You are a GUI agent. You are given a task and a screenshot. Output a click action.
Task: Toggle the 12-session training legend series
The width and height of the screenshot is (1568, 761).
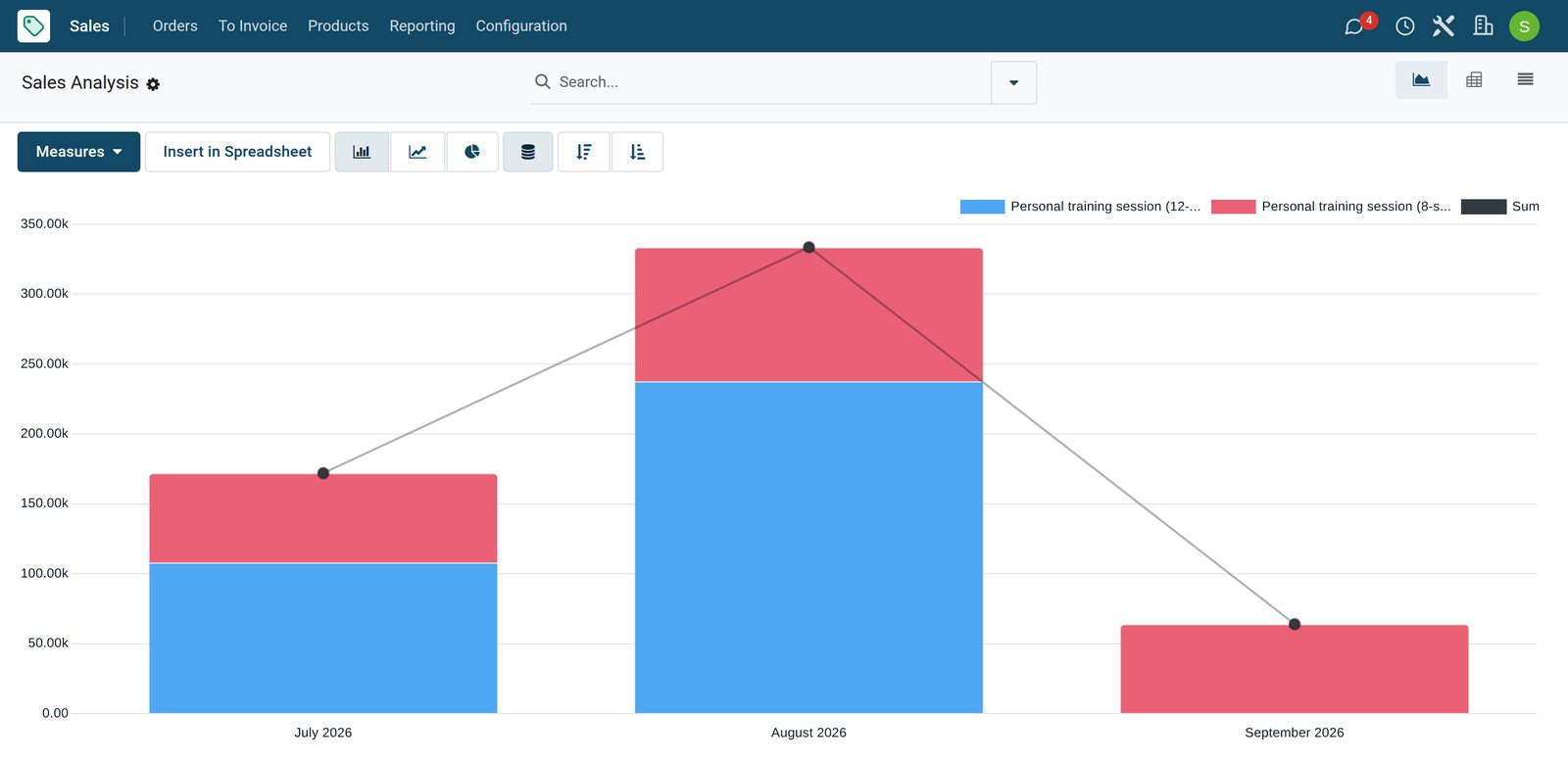pos(1080,207)
